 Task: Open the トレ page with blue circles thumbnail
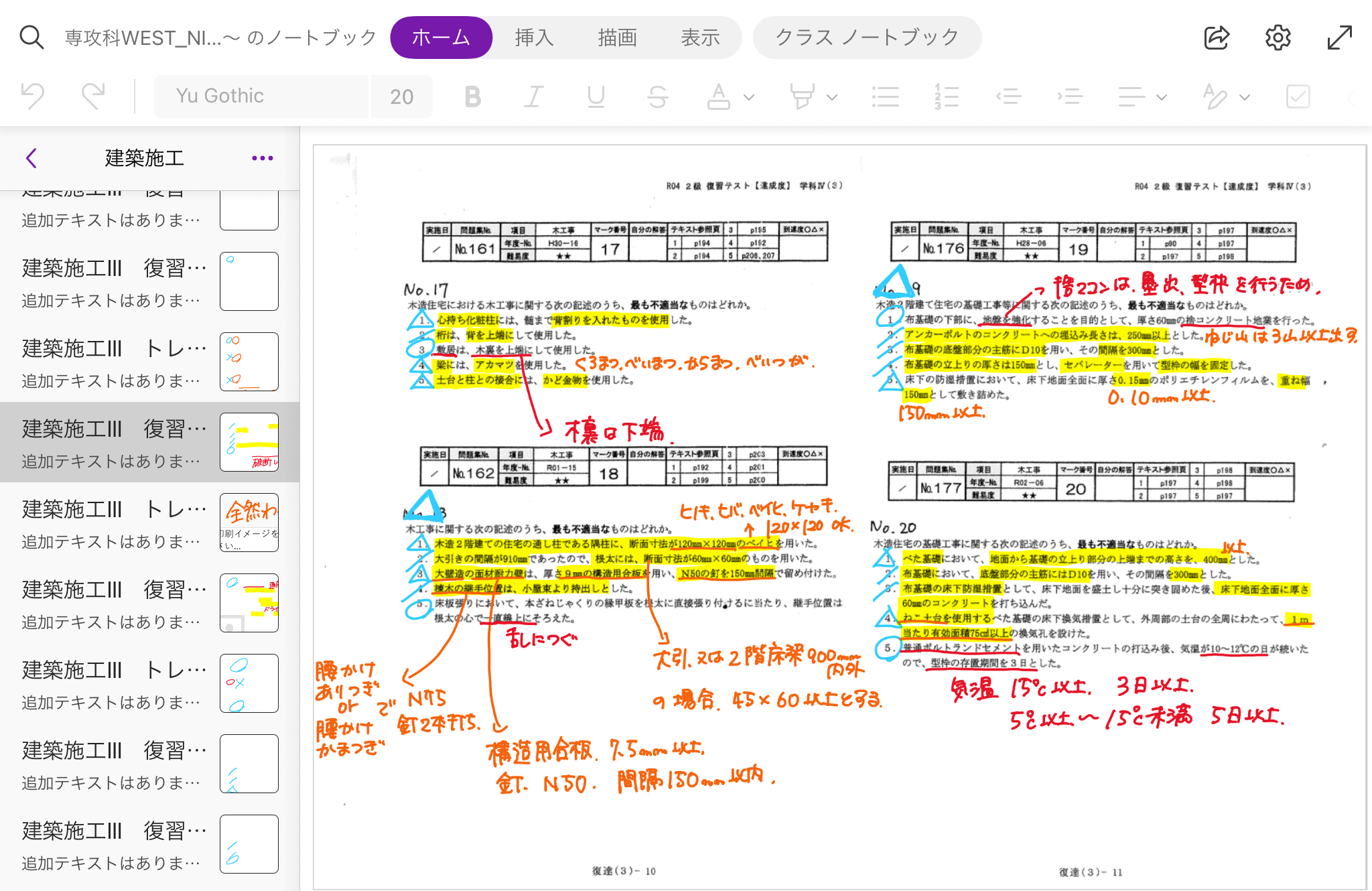pos(249,683)
